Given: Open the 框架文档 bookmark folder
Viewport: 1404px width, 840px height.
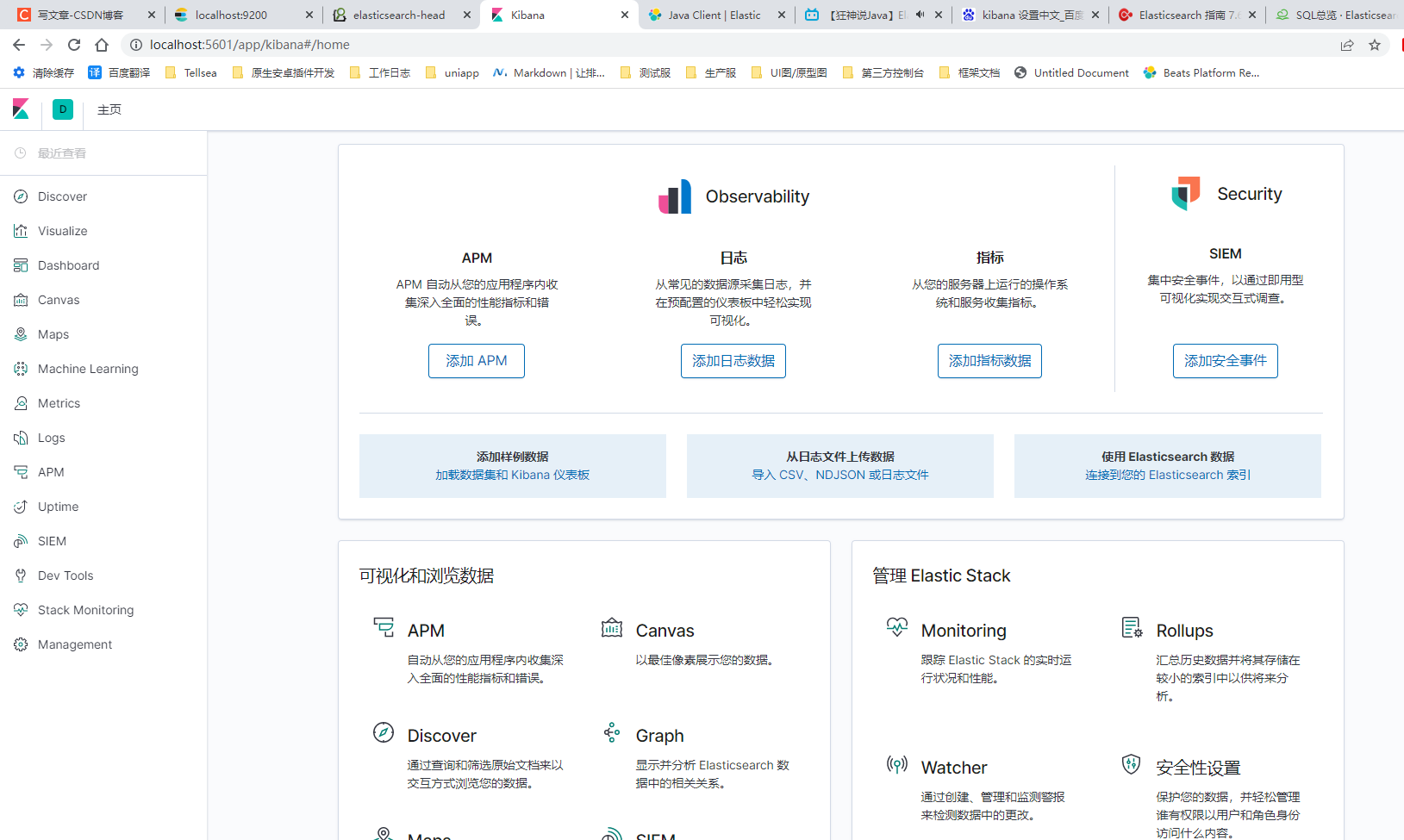Looking at the screenshot, I should (970, 73).
